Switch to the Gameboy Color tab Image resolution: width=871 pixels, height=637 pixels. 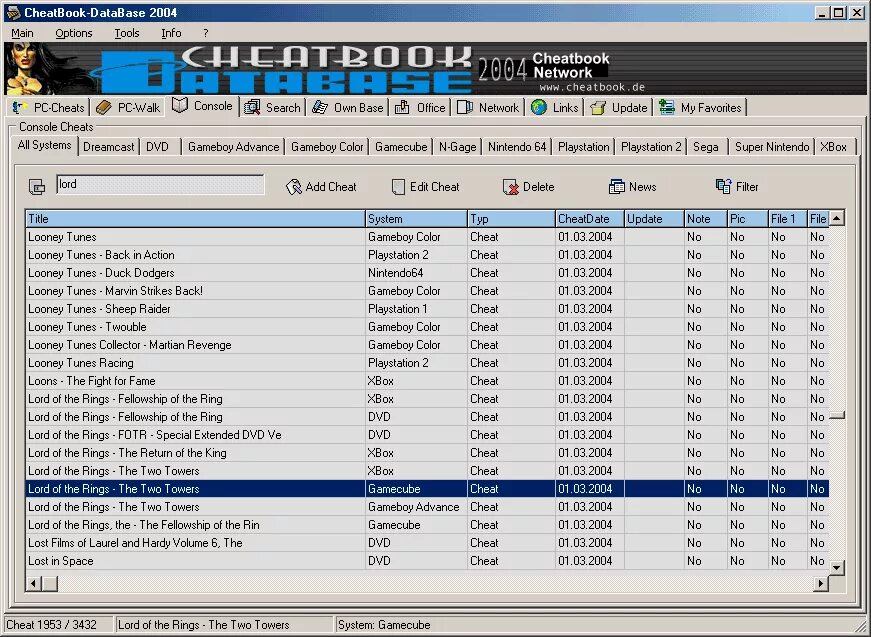pyautogui.click(x=327, y=147)
